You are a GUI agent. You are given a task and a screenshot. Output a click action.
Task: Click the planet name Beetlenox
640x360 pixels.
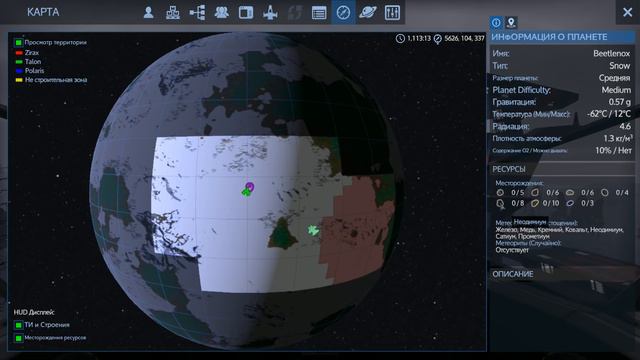(x=611, y=53)
